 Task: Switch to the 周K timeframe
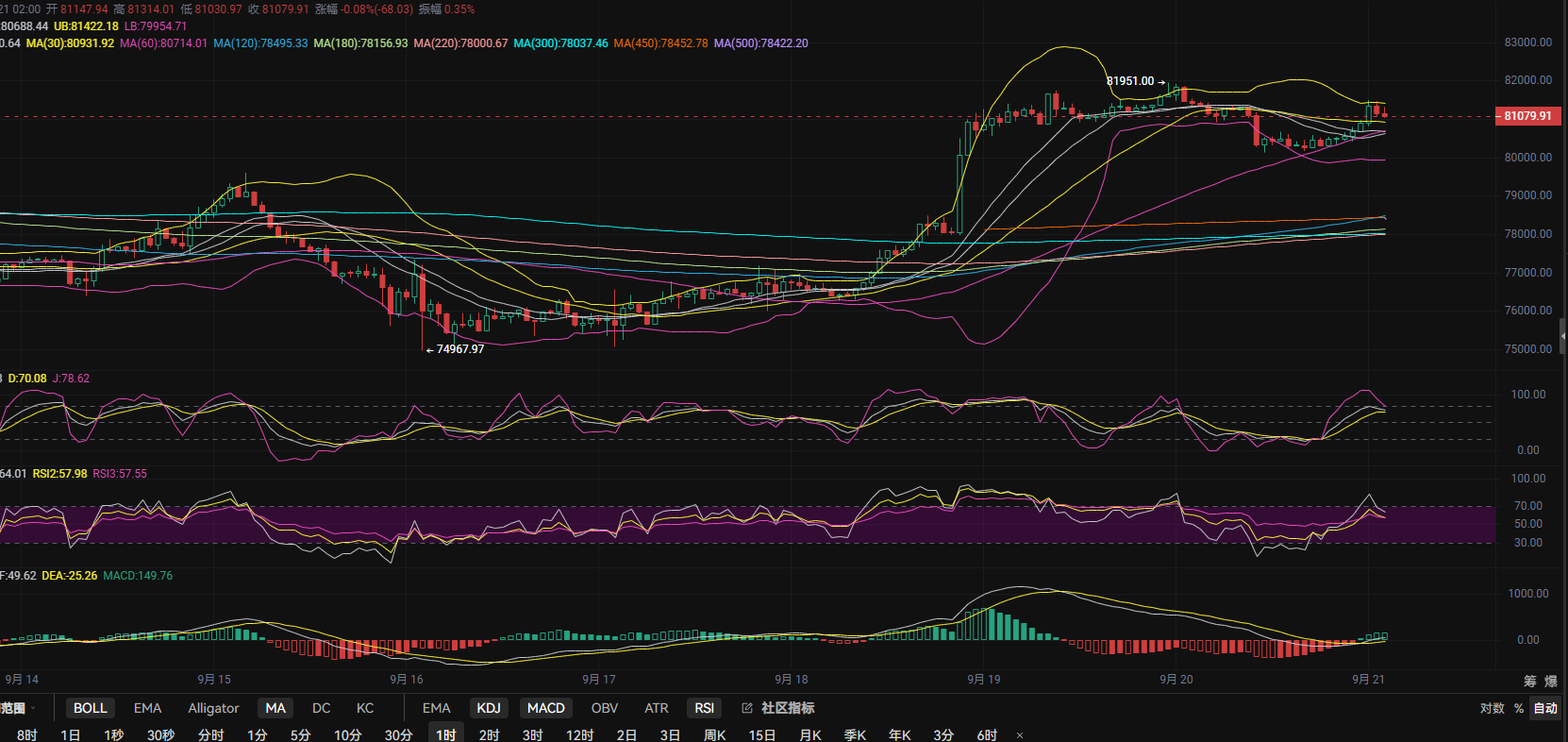tap(714, 734)
